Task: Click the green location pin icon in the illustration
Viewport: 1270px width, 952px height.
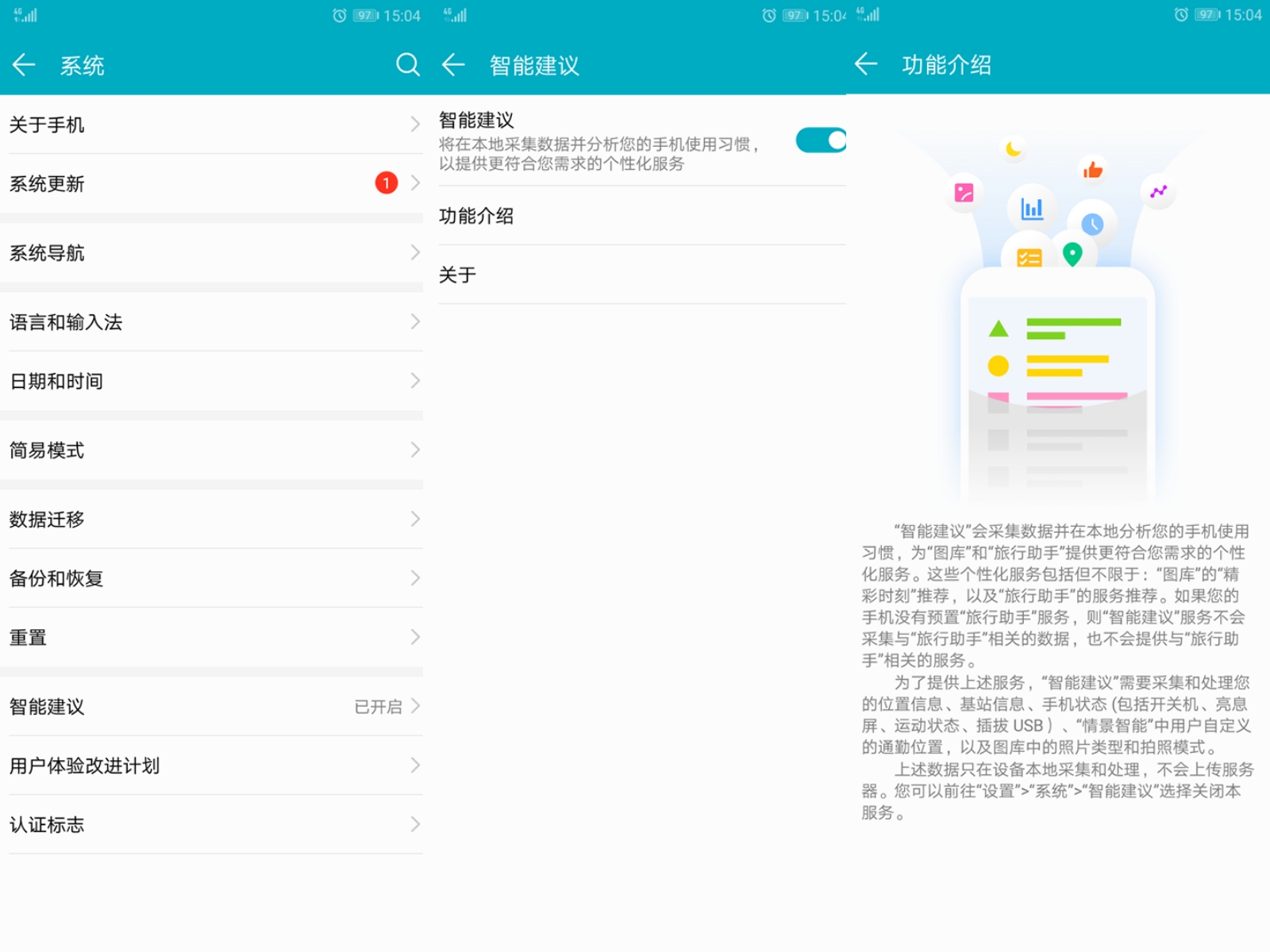Action: pyautogui.click(x=1073, y=254)
